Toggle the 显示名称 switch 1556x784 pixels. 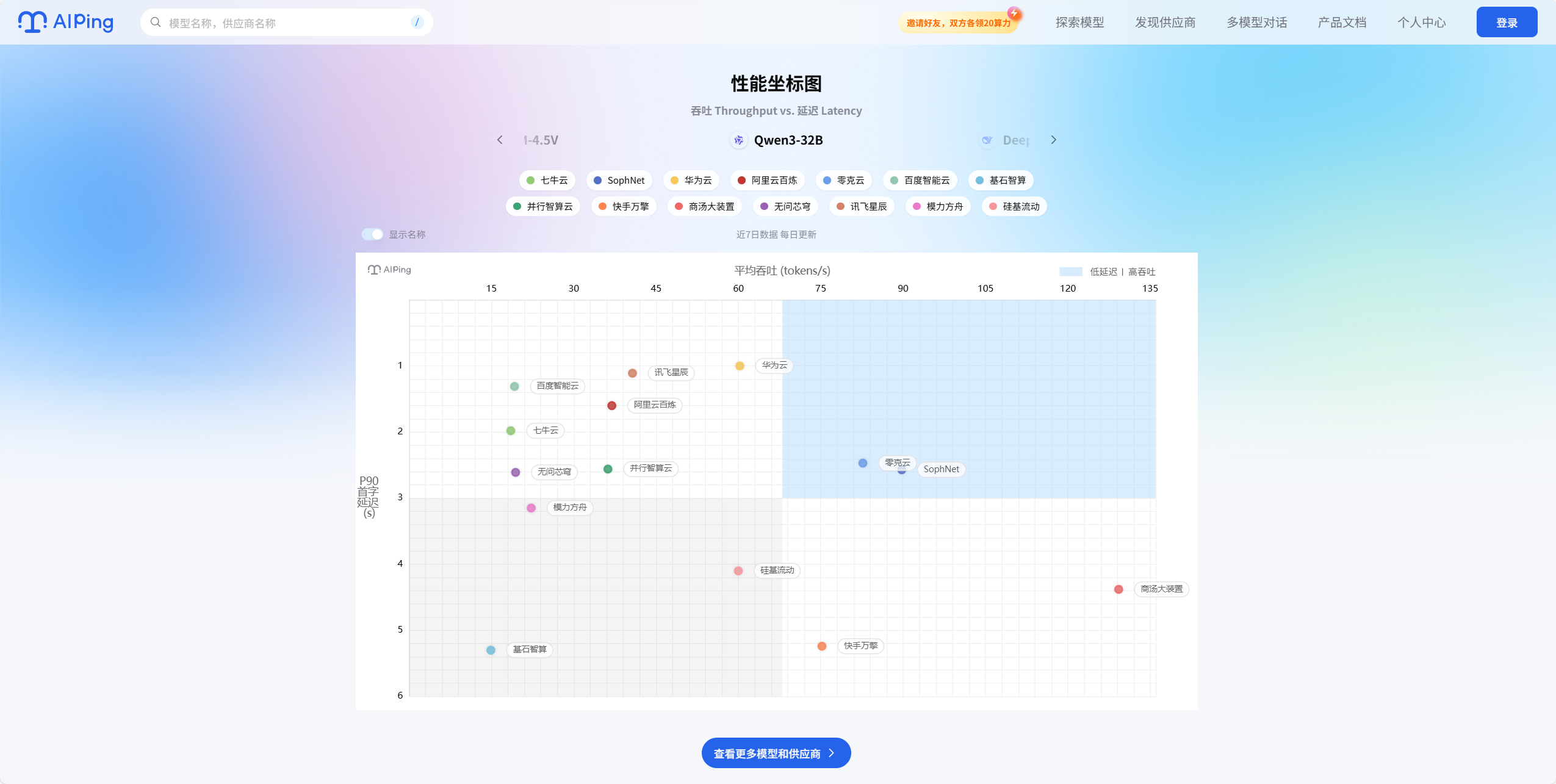click(372, 234)
